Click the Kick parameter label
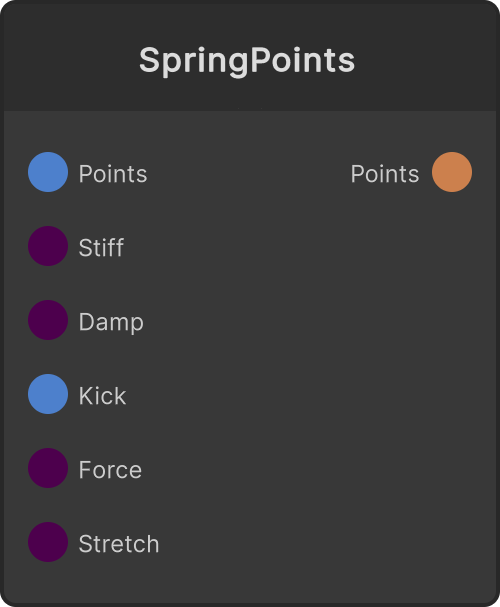 [103, 396]
